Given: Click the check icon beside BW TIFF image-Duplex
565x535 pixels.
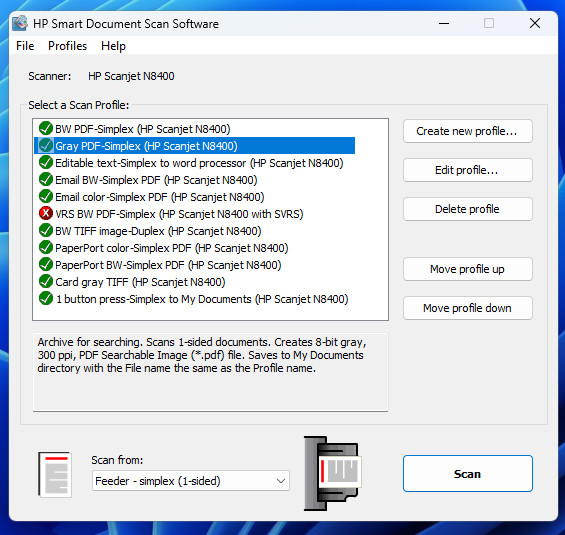Looking at the screenshot, I should point(46,230).
